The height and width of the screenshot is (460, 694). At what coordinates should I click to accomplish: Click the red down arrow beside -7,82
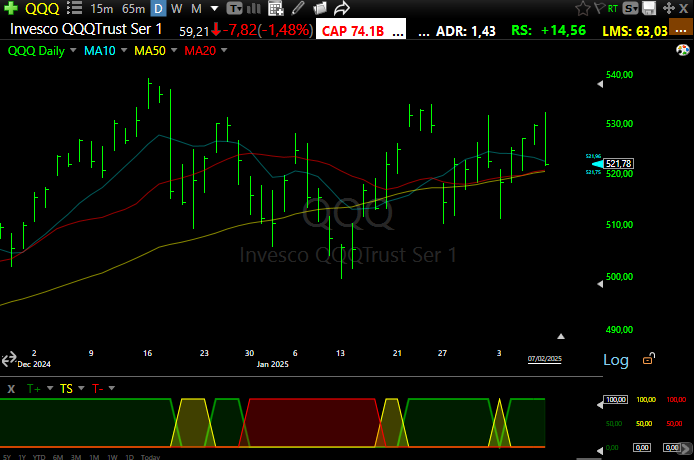click(x=216, y=30)
